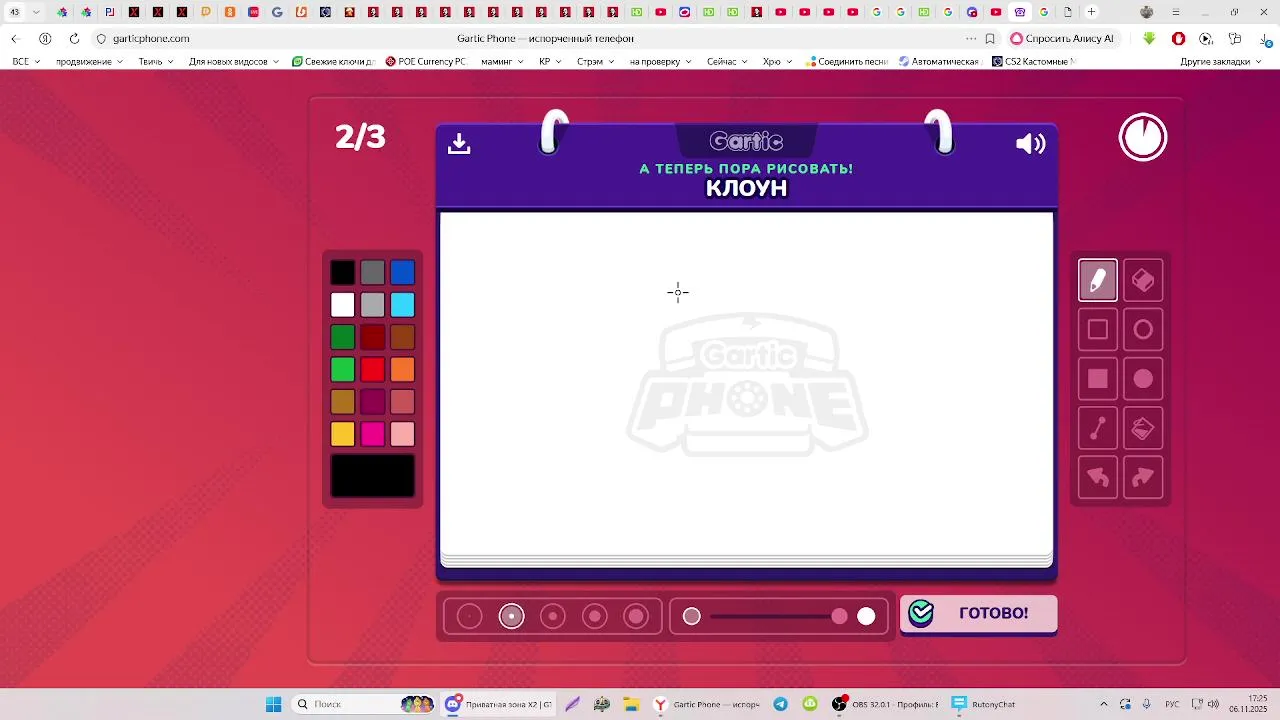Expand the Сейчас bookmarks folder
Viewport: 1280px width, 720px height.
(727, 61)
